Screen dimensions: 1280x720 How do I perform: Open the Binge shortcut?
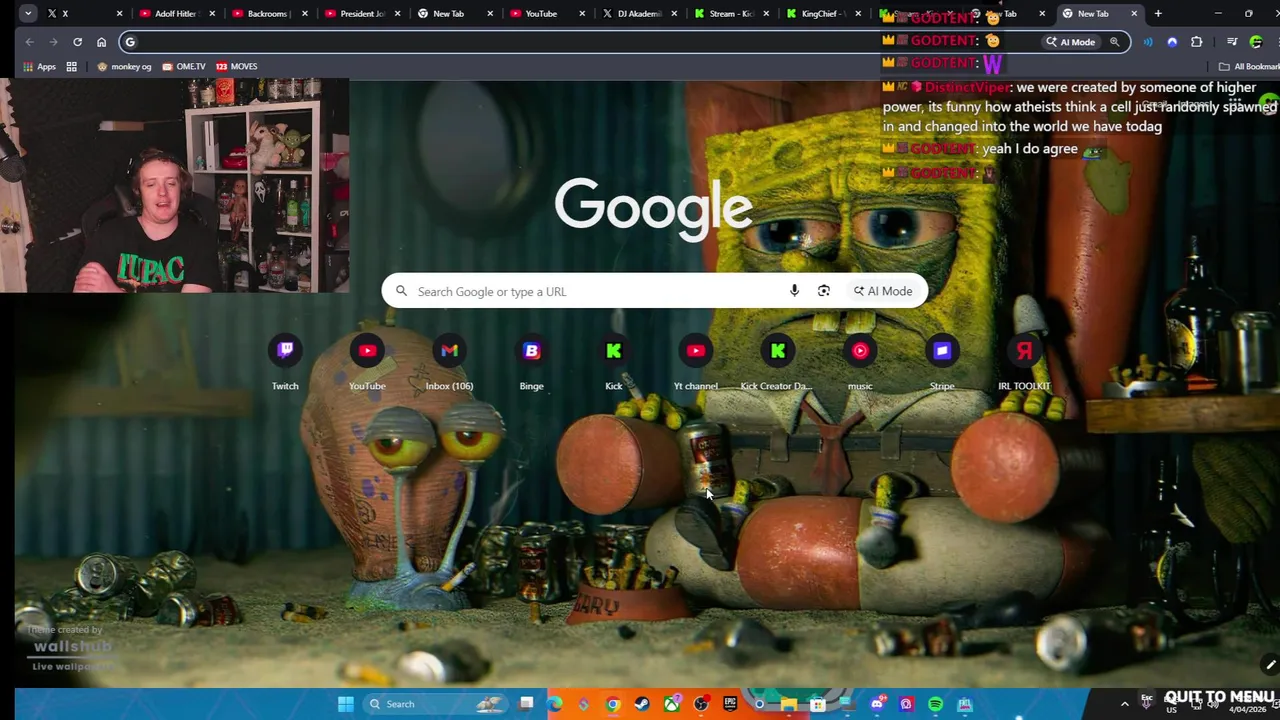[531, 363]
